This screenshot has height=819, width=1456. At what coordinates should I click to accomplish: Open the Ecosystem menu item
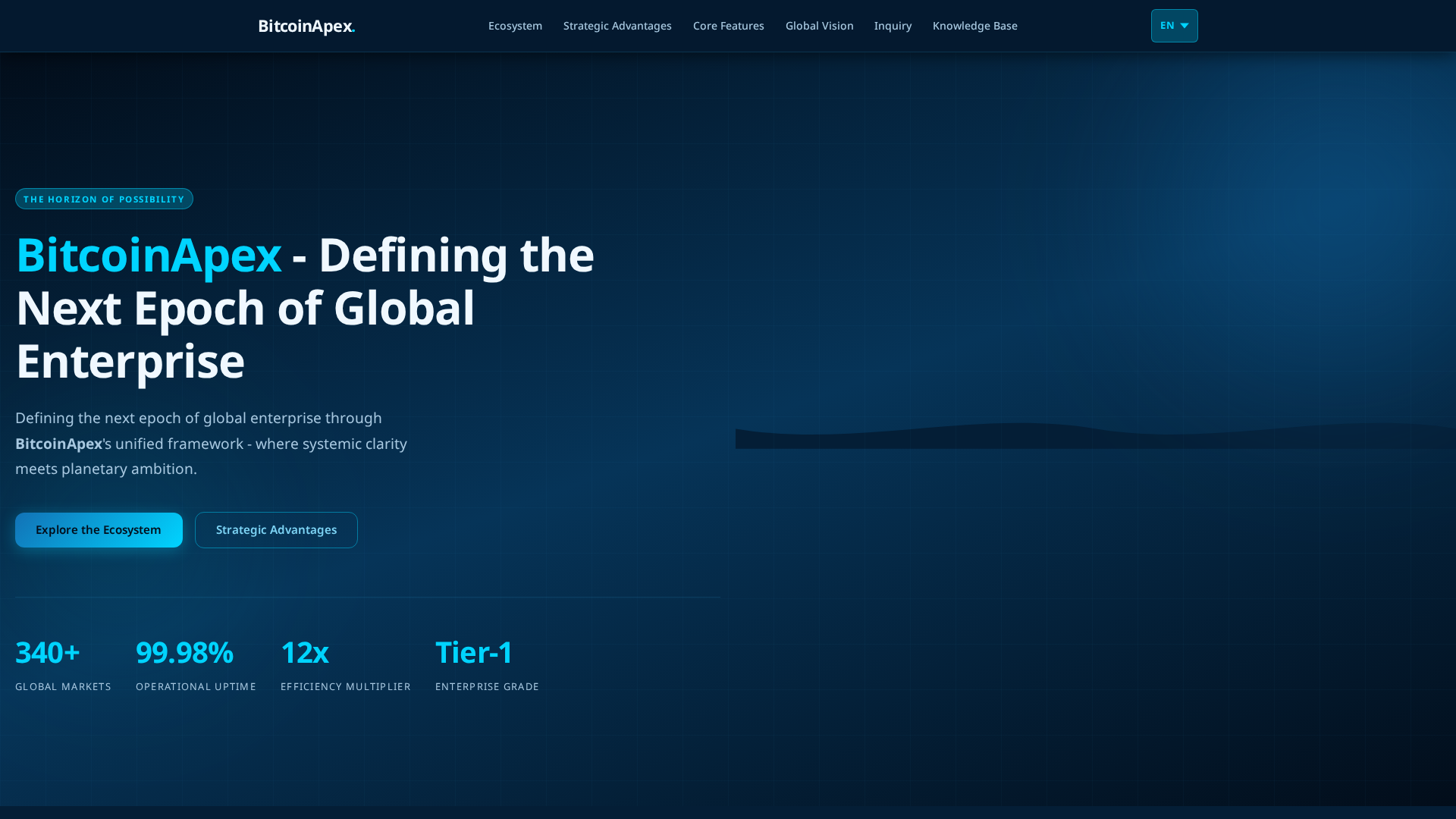(x=515, y=26)
